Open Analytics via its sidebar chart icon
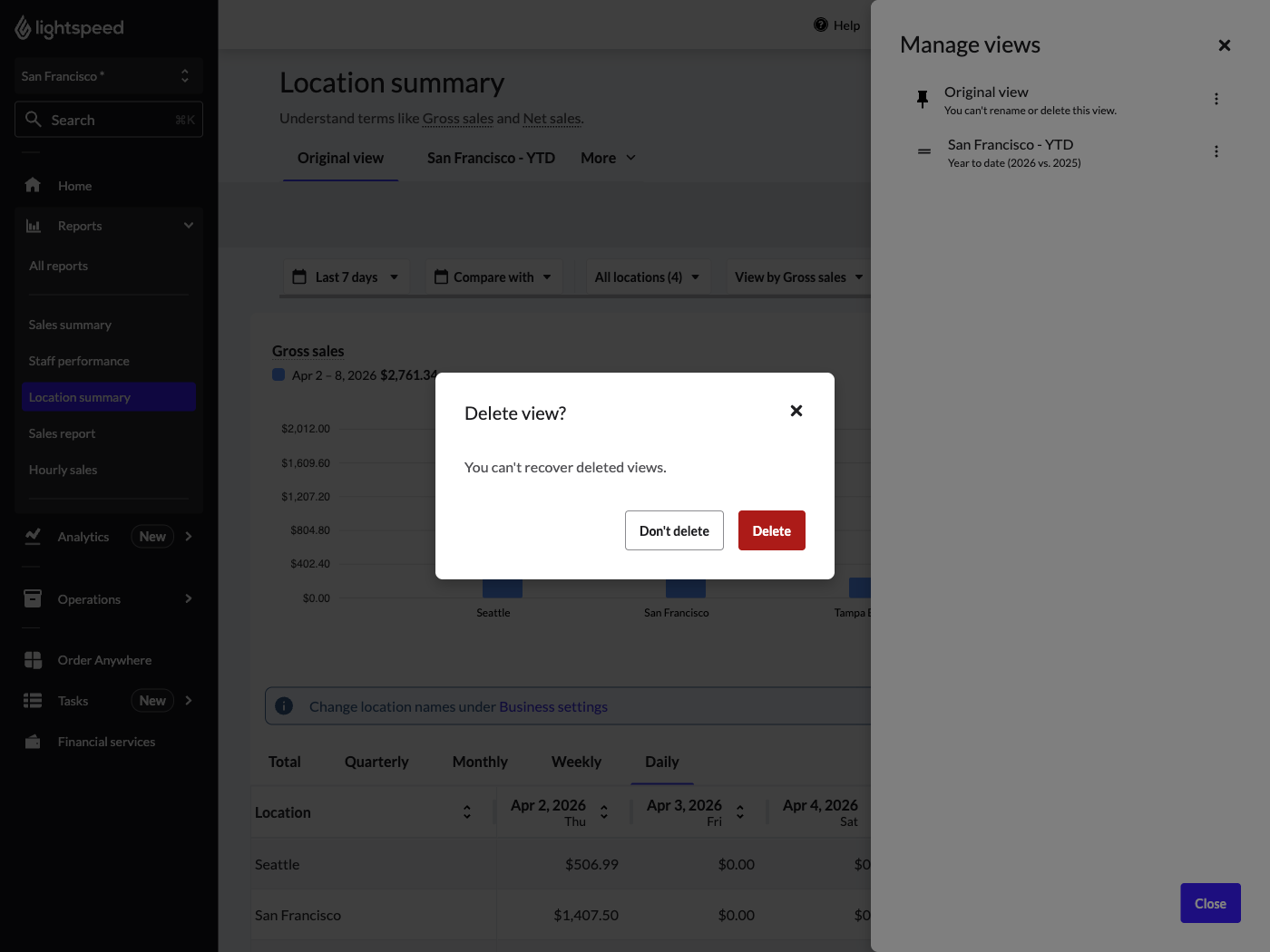This screenshot has height=952, width=1270. [x=32, y=536]
